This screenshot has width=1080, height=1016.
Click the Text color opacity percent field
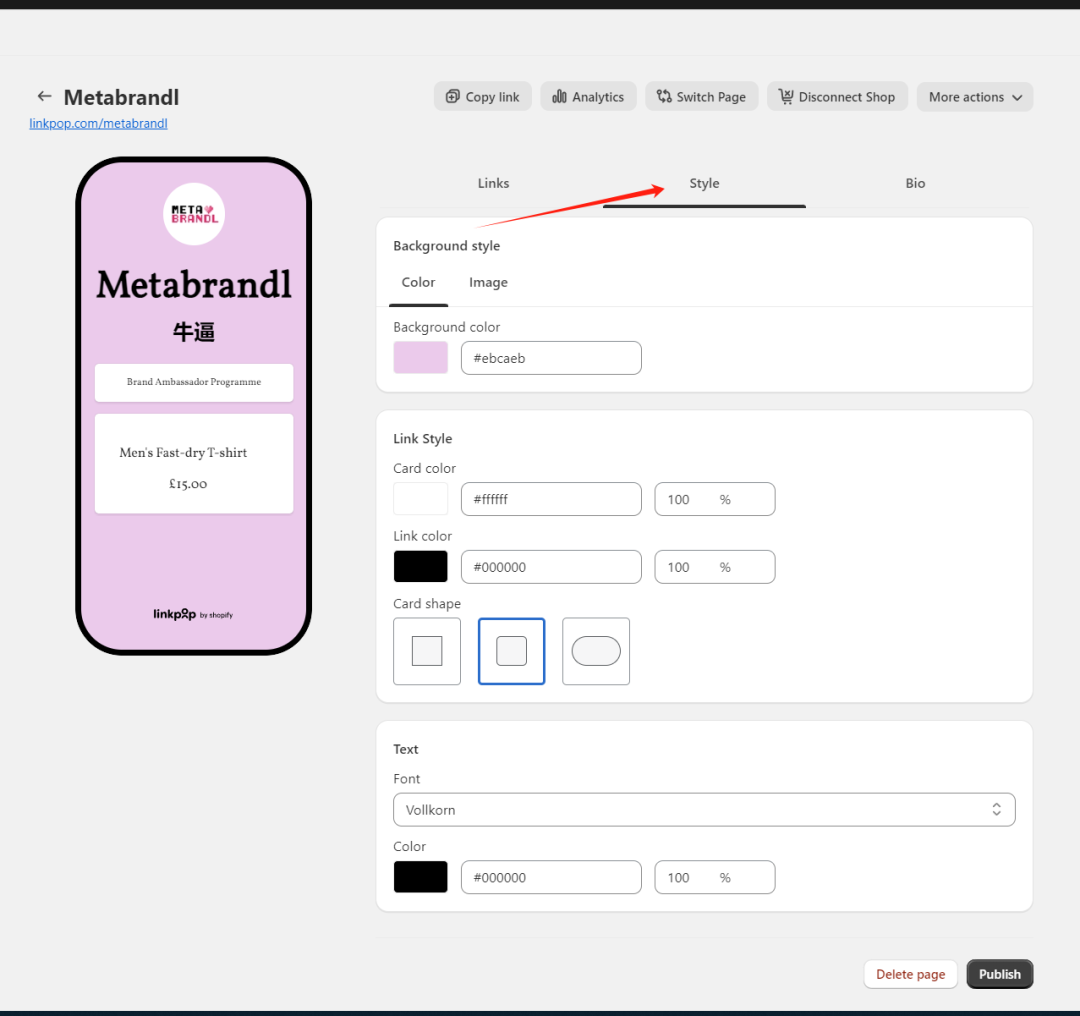(x=715, y=878)
